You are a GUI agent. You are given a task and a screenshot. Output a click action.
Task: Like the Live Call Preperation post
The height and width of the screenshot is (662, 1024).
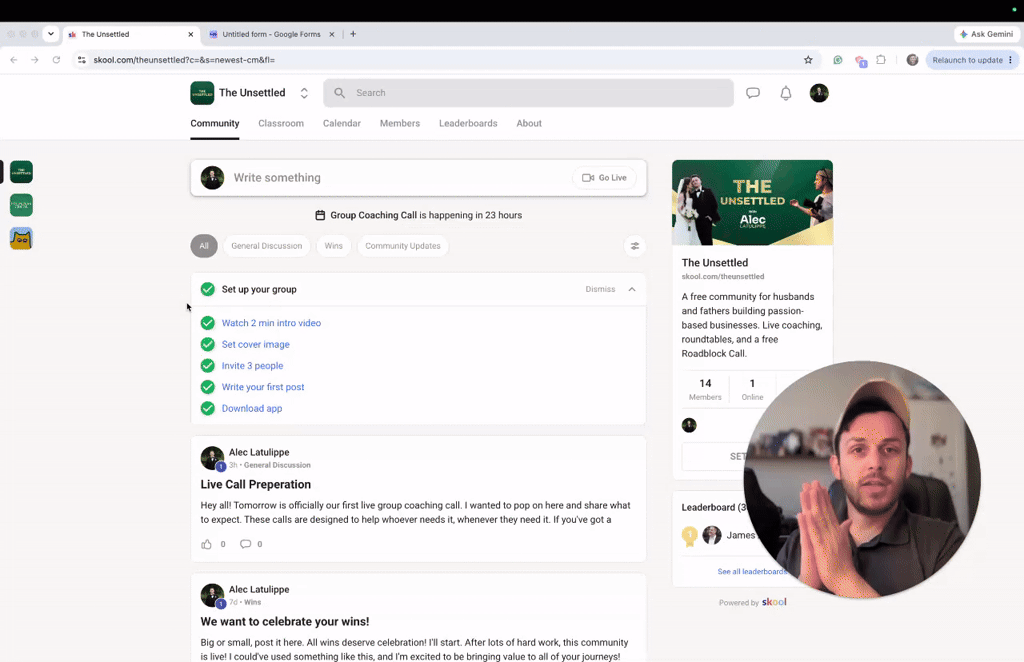point(206,544)
